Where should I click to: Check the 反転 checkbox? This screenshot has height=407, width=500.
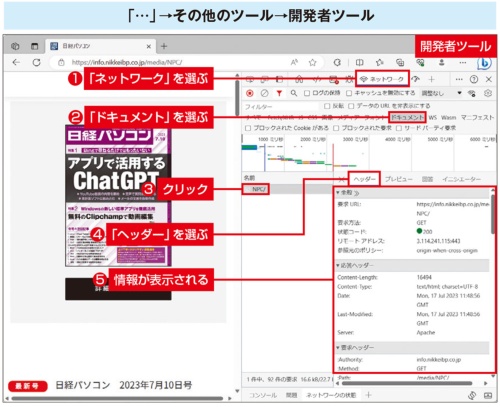[327, 106]
